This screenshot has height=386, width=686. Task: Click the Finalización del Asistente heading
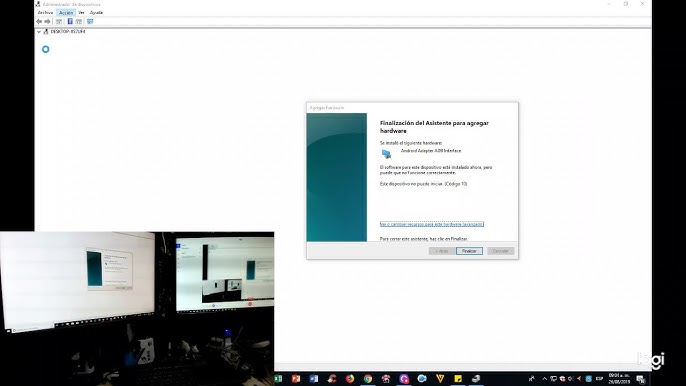[x=434, y=127]
